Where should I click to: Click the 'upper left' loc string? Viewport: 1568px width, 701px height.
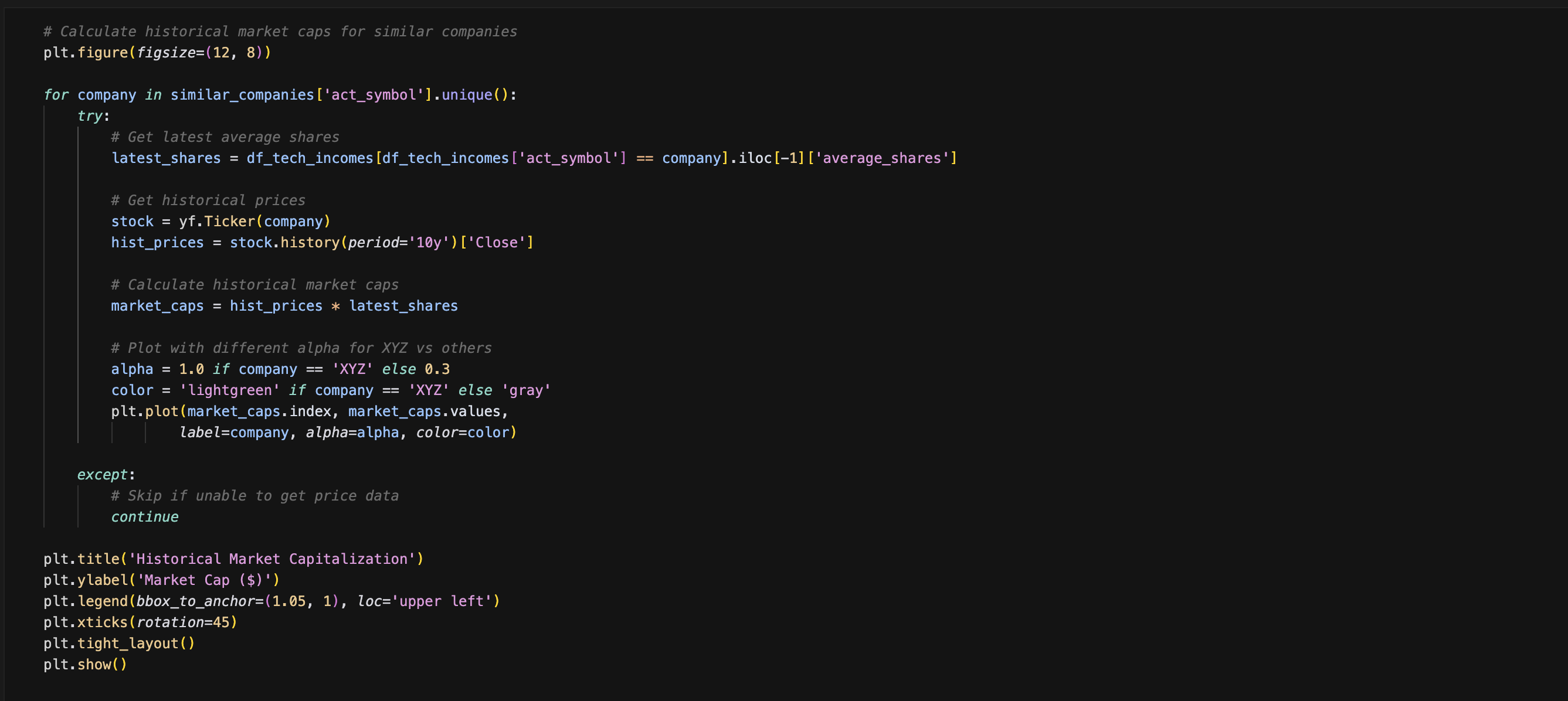[442, 601]
